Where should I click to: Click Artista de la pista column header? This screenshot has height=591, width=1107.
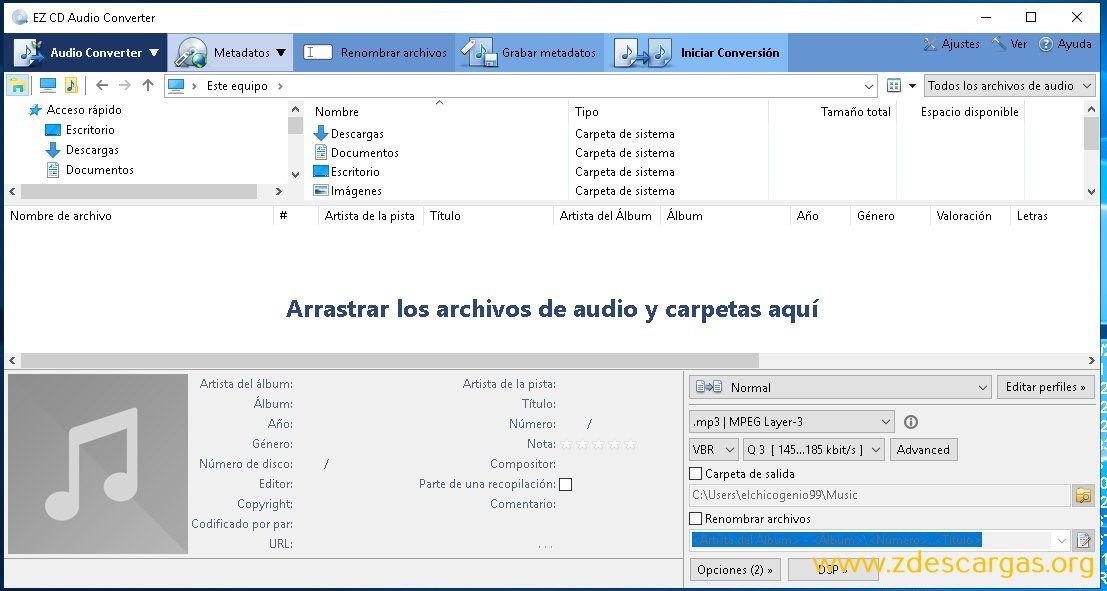(369, 216)
